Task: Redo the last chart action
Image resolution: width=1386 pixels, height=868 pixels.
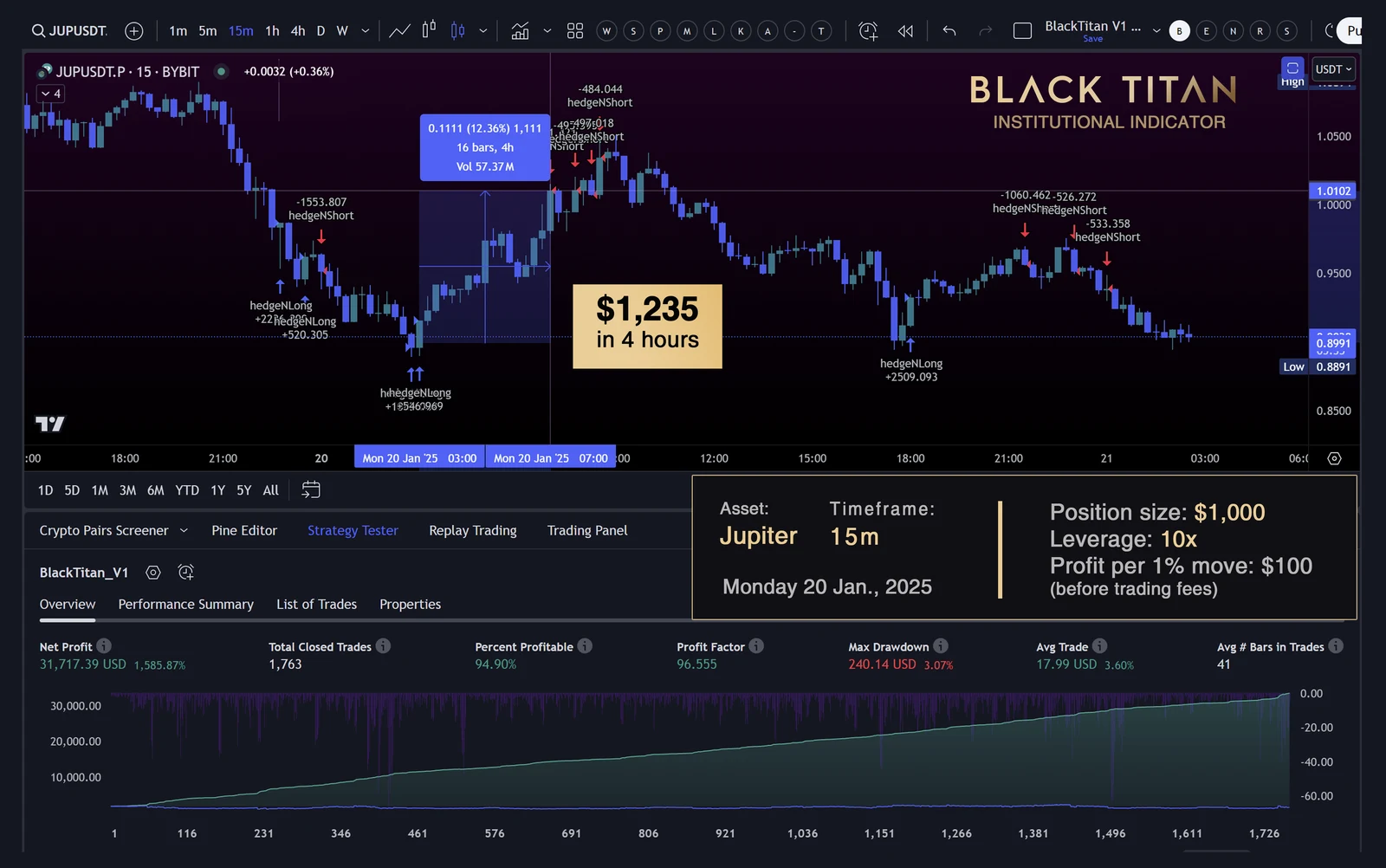Action: [x=985, y=31]
